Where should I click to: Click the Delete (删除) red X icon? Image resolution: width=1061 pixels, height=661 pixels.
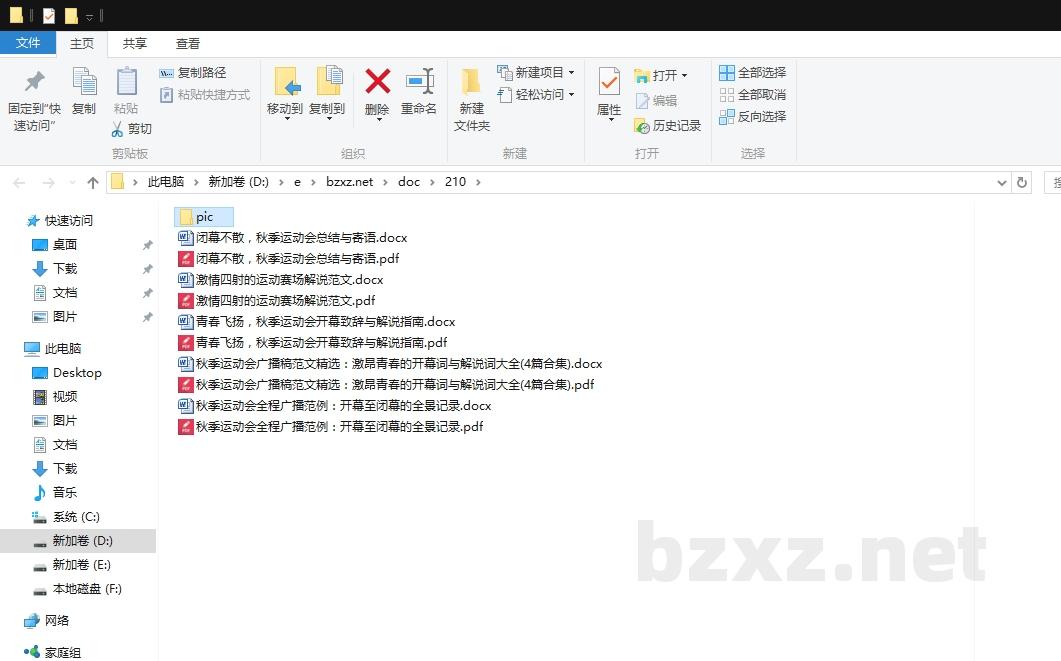click(377, 82)
